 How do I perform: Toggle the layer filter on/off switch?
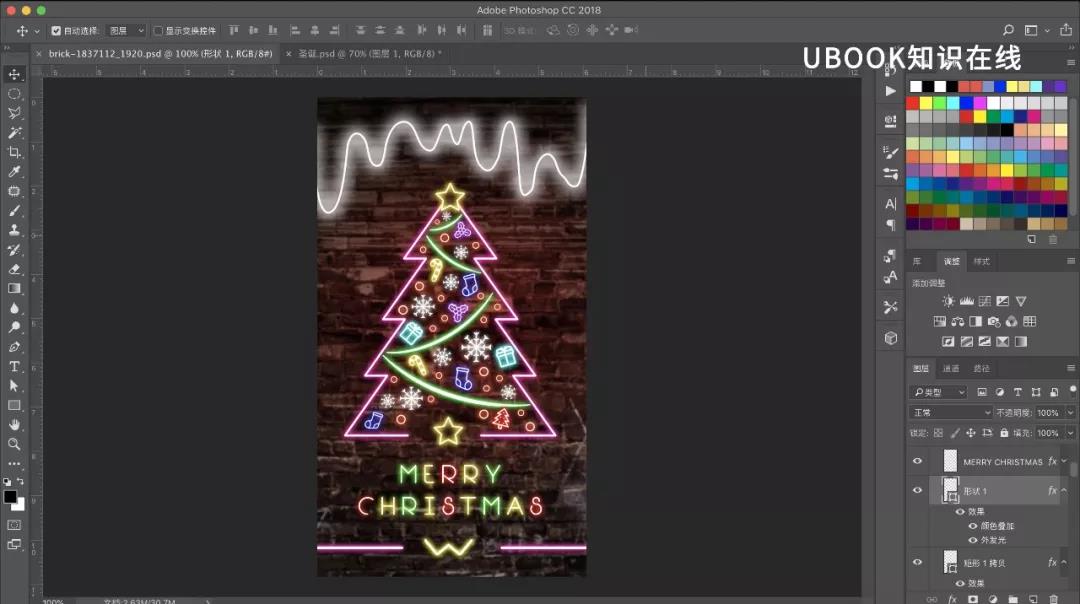1072,390
